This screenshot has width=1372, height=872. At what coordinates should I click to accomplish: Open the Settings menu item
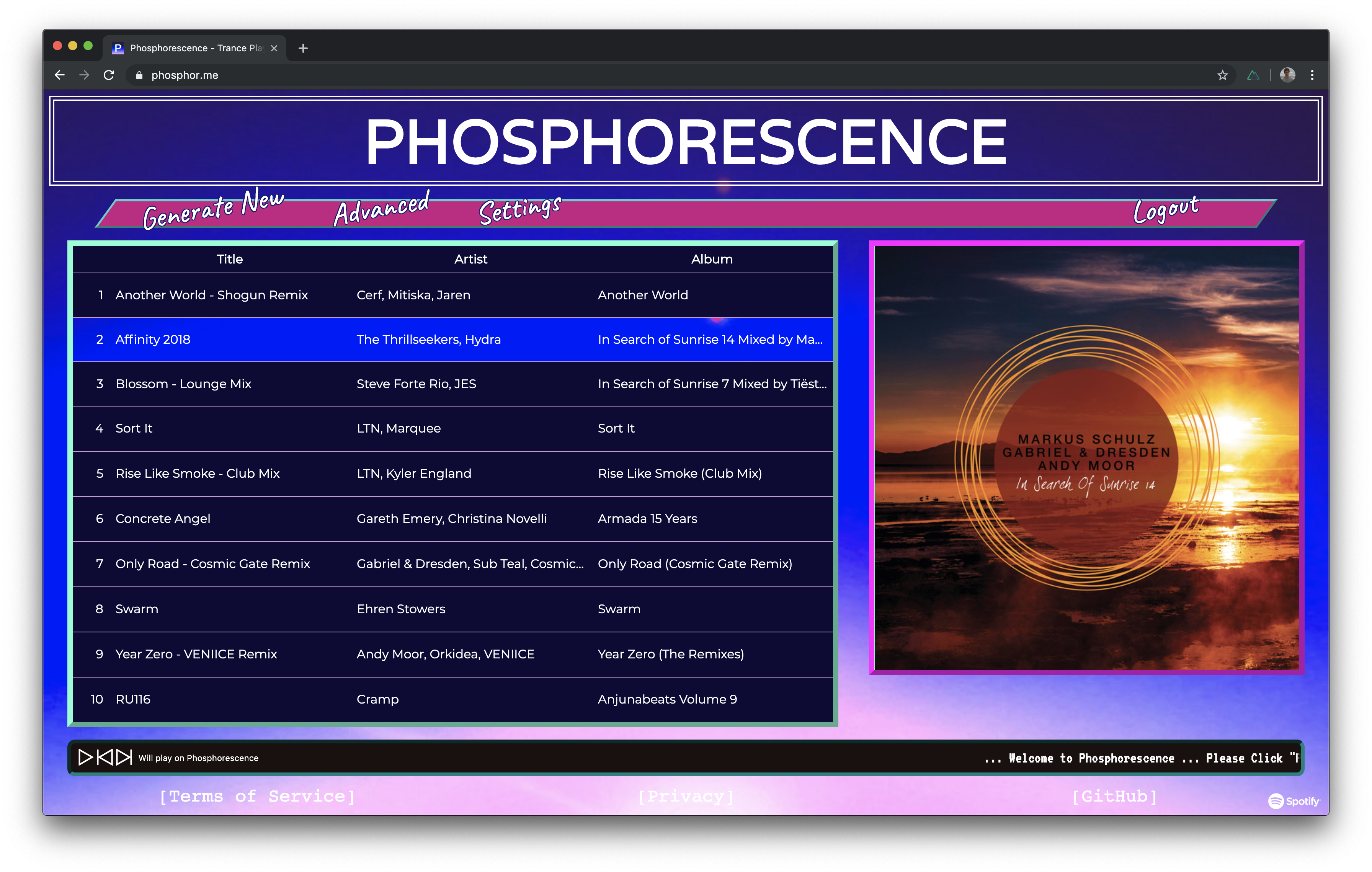tap(520, 210)
